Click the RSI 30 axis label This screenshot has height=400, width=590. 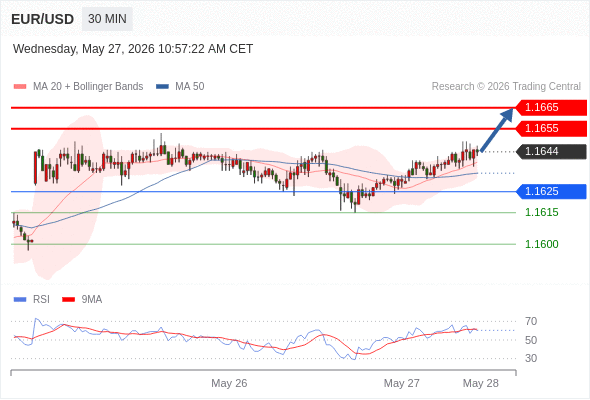pos(531,358)
